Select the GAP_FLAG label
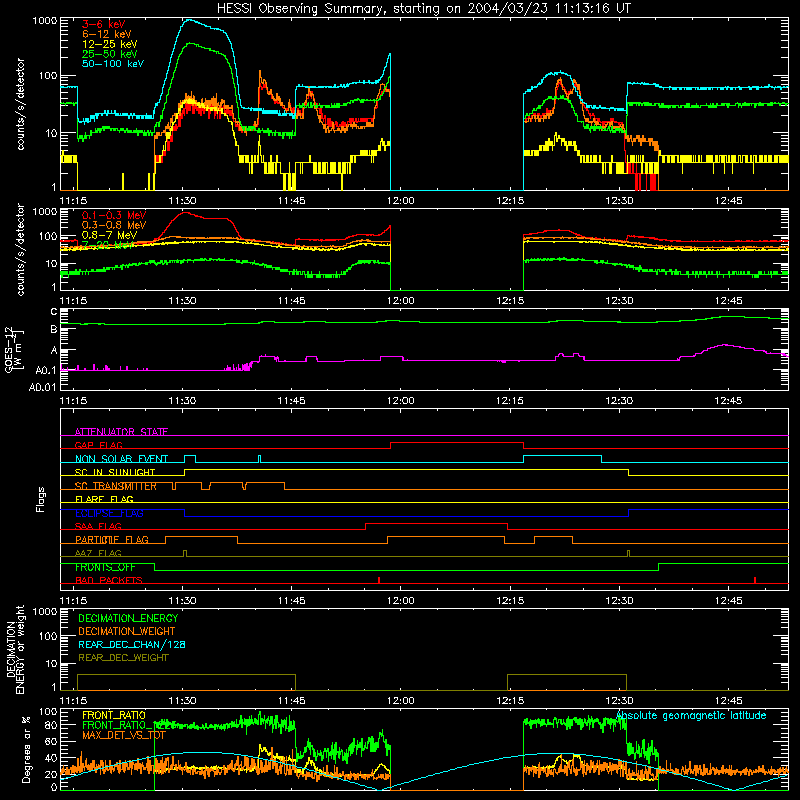This screenshot has height=800, width=800. pos(98,445)
